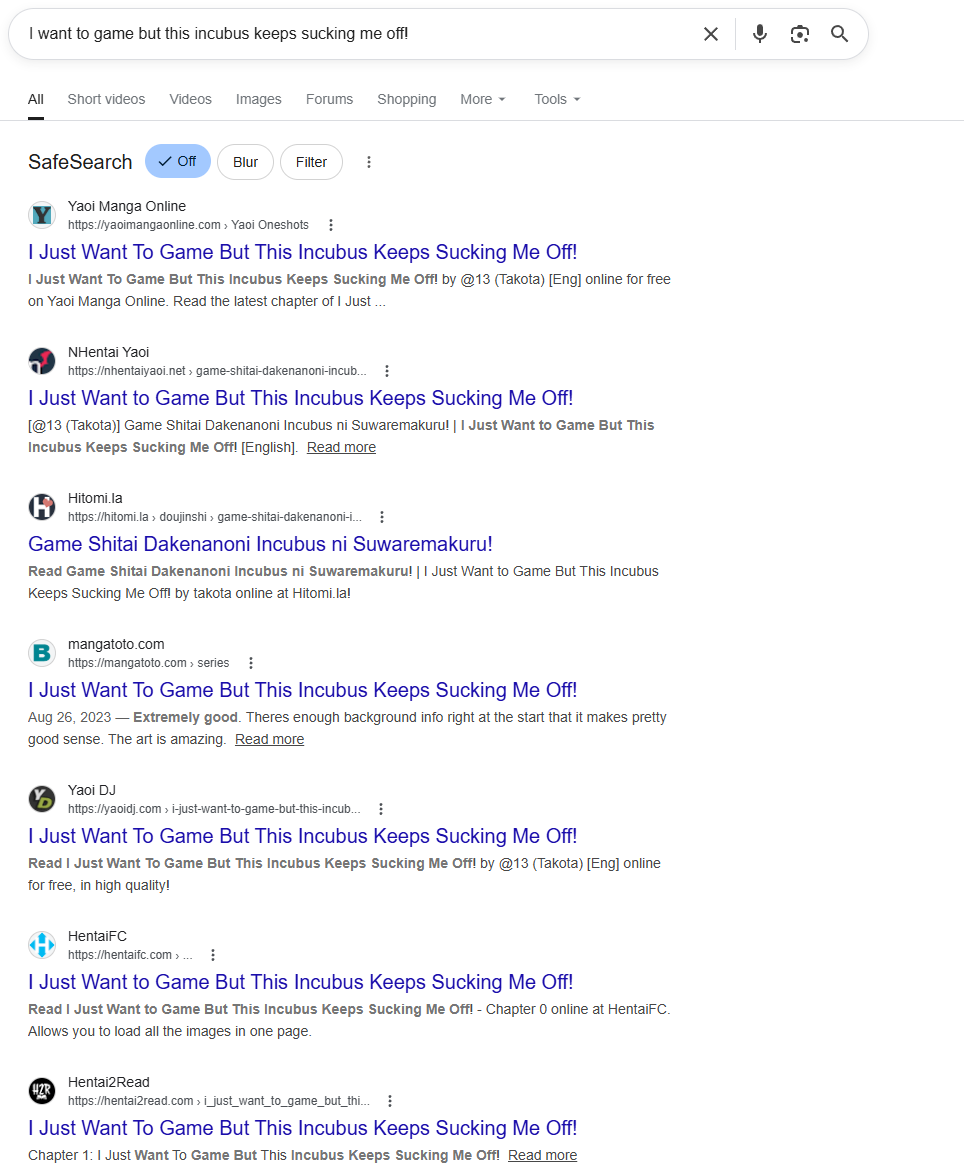Click into the search query input field

pos(360,34)
